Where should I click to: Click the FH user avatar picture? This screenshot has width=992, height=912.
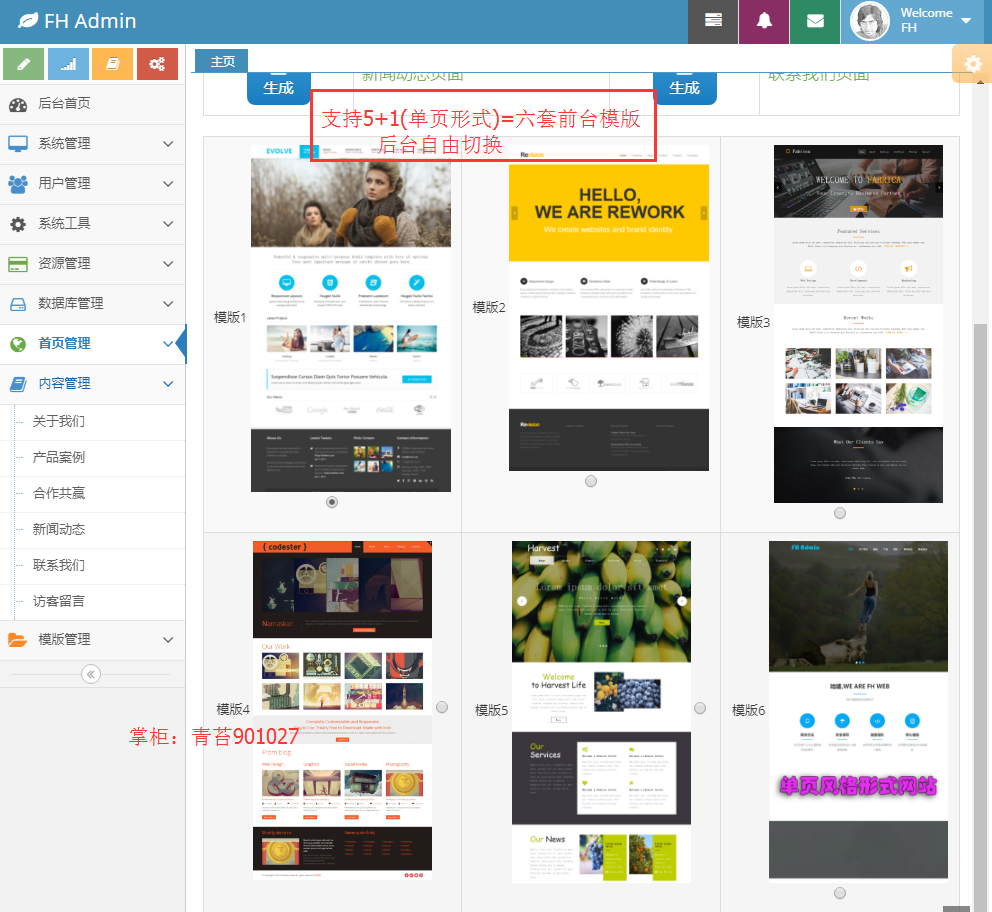click(870, 22)
